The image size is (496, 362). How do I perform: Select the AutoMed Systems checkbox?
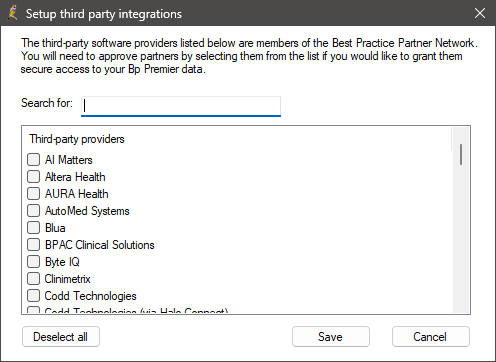click(x=33, y=210)
